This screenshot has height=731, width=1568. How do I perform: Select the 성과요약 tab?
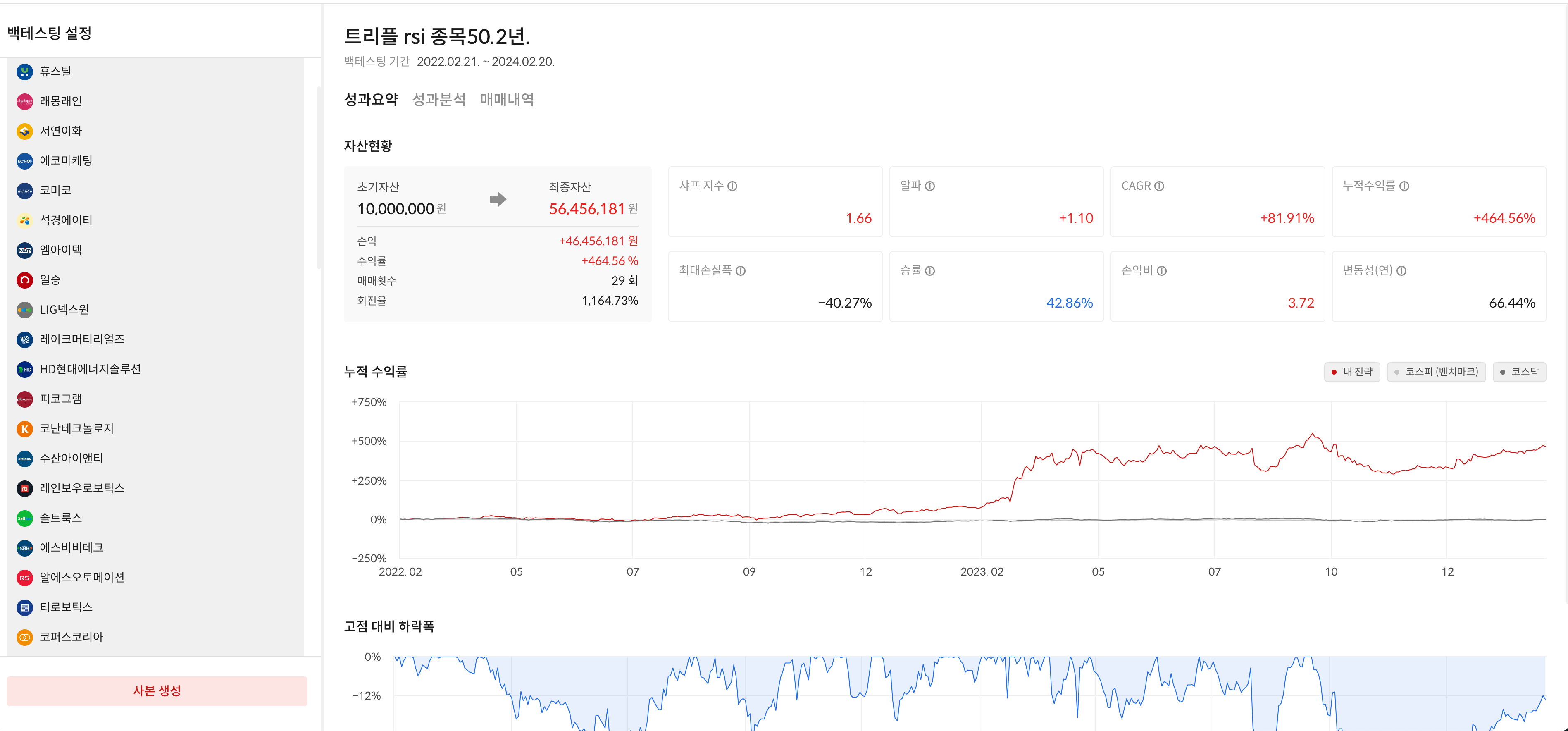tap(371, 99)
